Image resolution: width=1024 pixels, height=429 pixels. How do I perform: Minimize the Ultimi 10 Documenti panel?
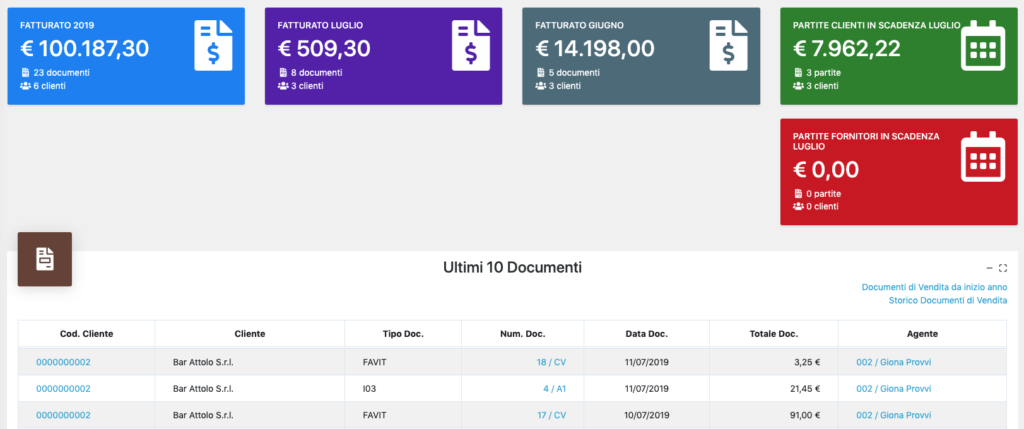[x=989, y=268]
